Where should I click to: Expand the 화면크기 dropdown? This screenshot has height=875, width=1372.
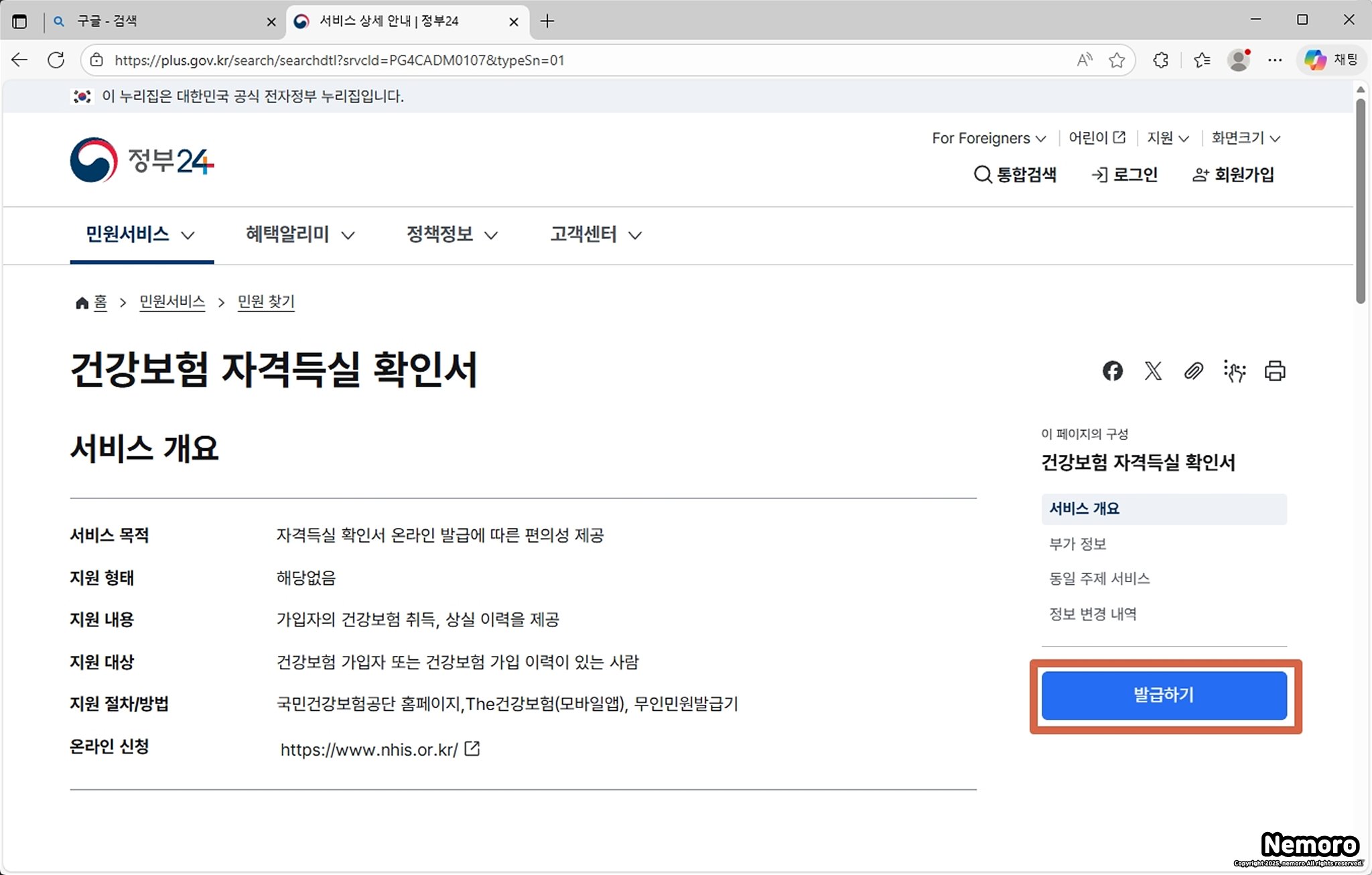[x=1245, y=138]
